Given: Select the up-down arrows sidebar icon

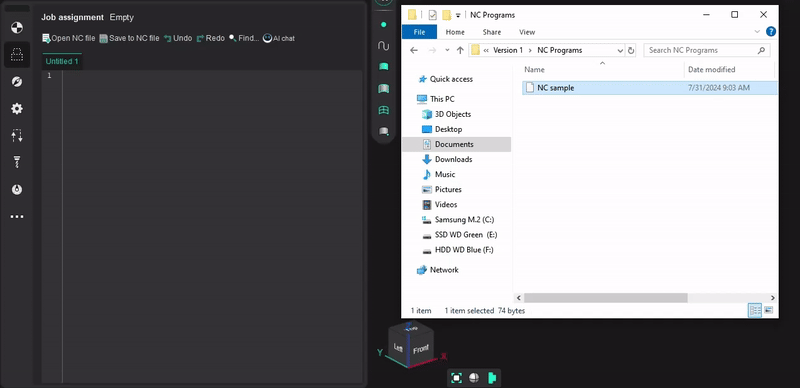Looking at the screenshot, I should 17,136.
